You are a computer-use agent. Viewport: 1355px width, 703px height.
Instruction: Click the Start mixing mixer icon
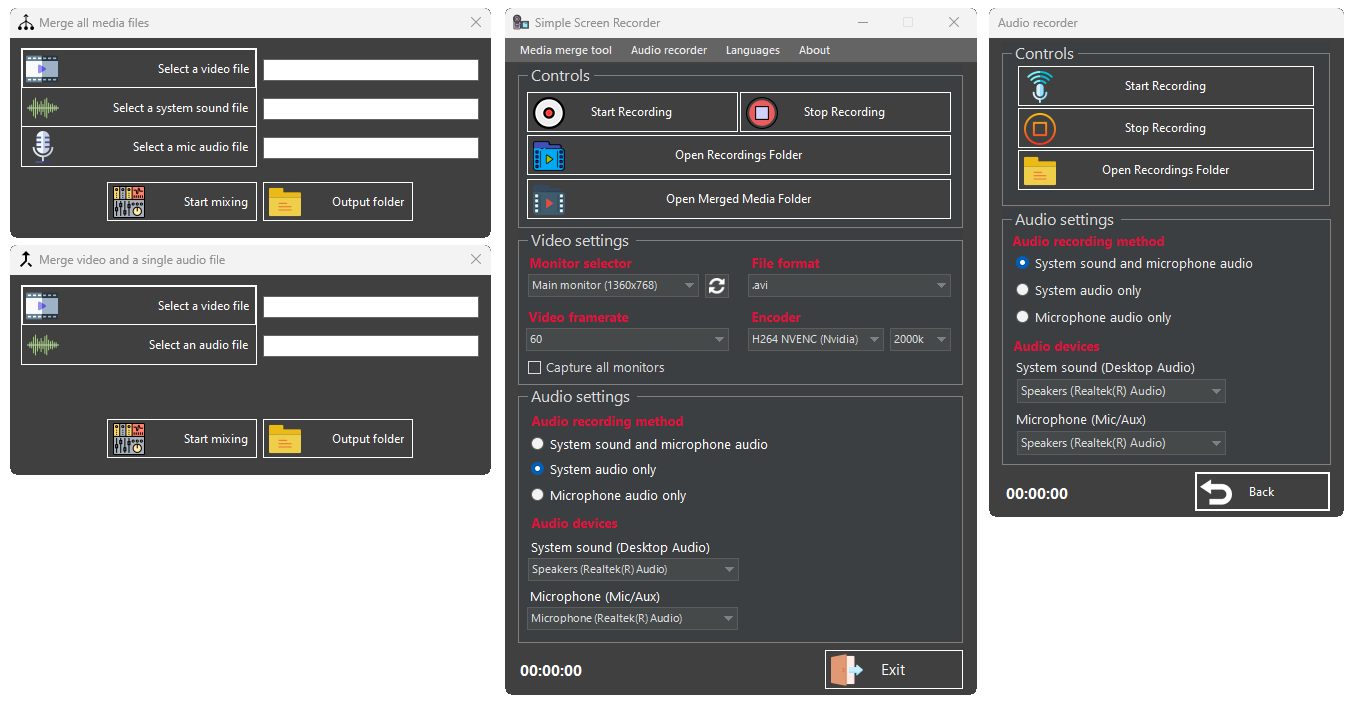pos(128,201)
